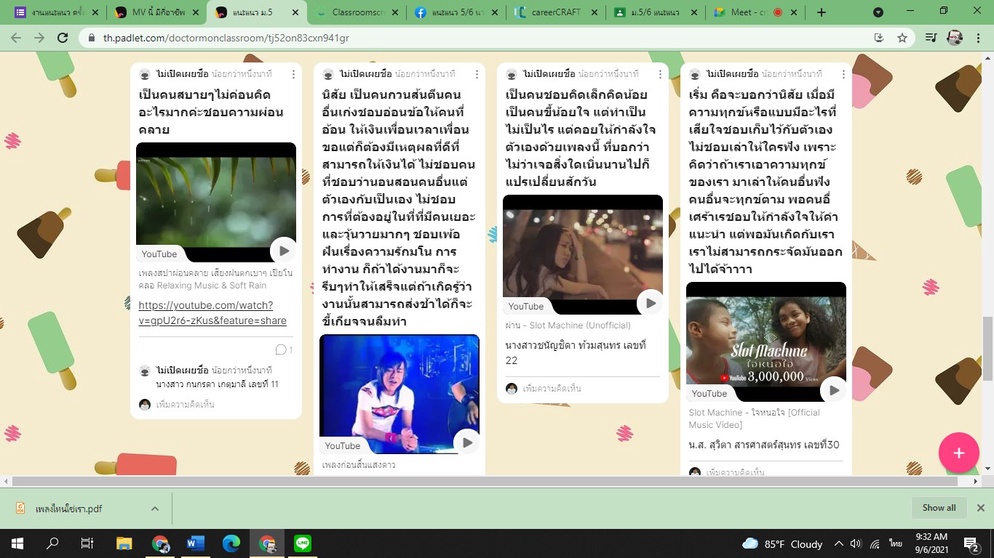Open the volume control in tray
The width and height of the screenshot is (994, 558).
[856, 543]
